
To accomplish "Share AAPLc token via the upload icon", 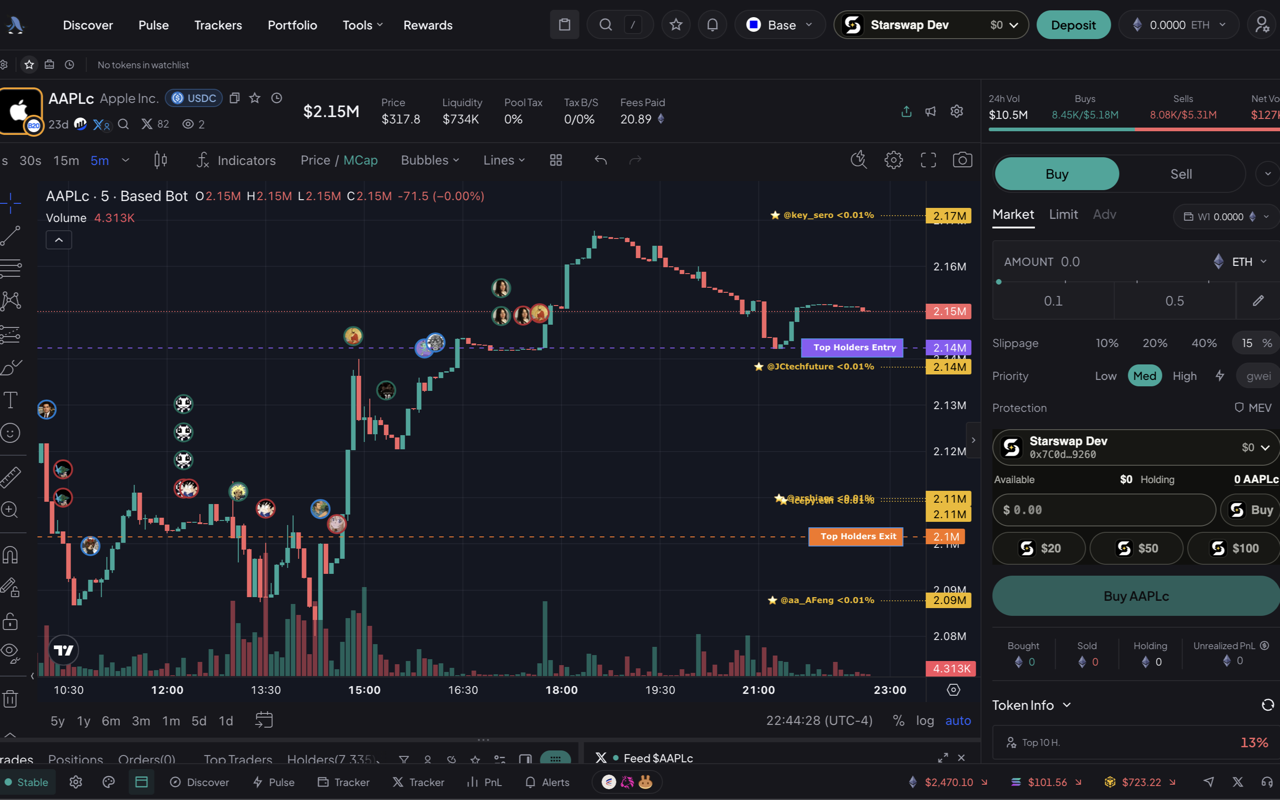I will pos(906,111).
